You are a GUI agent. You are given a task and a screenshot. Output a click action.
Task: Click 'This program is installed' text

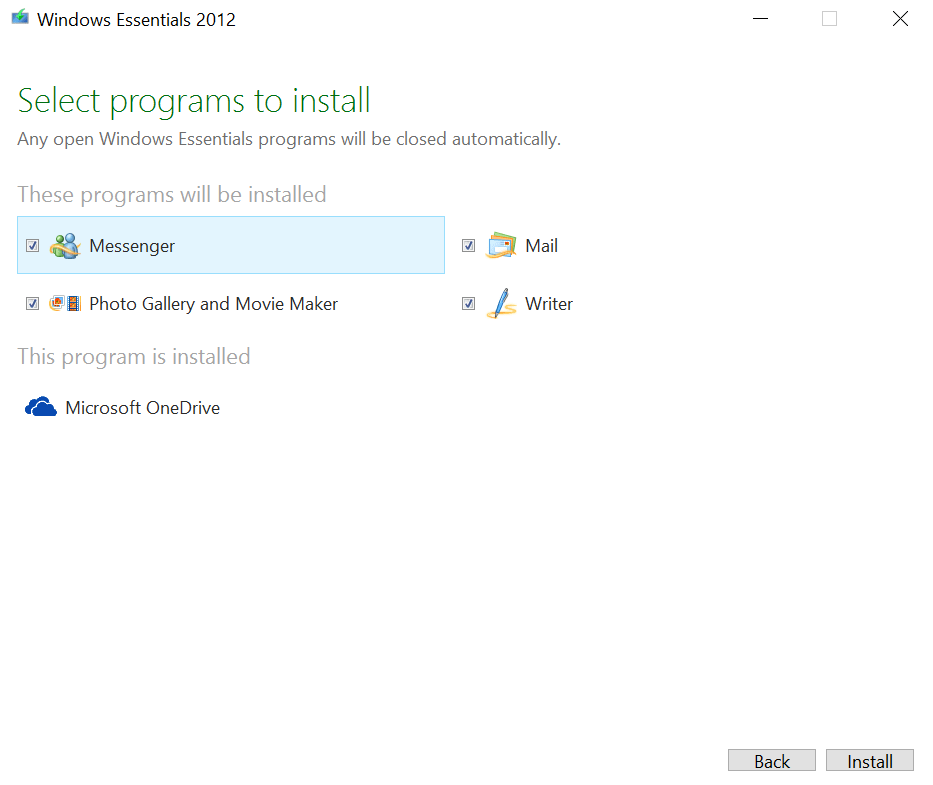click(134, 356)
